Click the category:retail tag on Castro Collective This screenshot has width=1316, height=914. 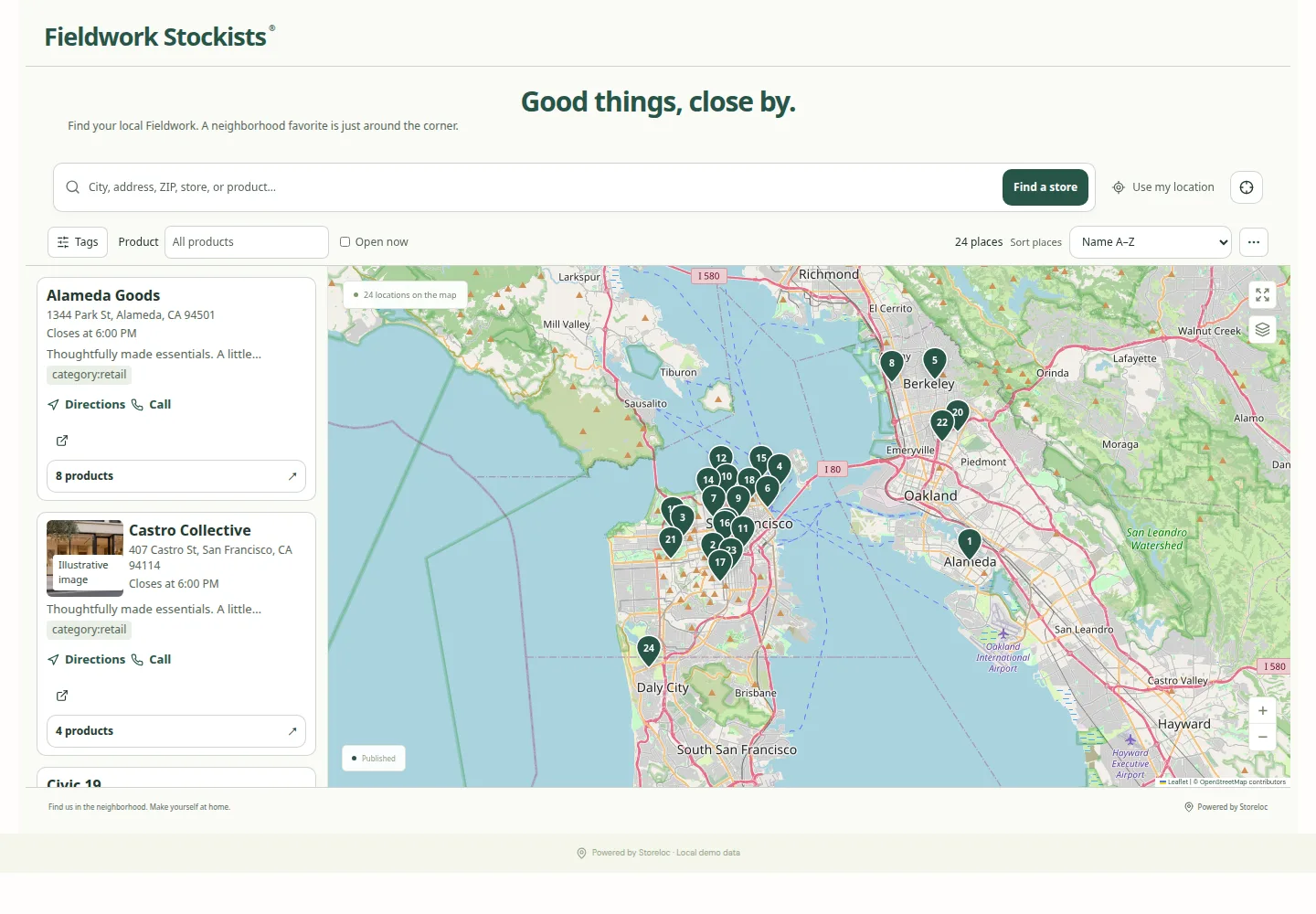pyautogui.click(x=89, y=630)
